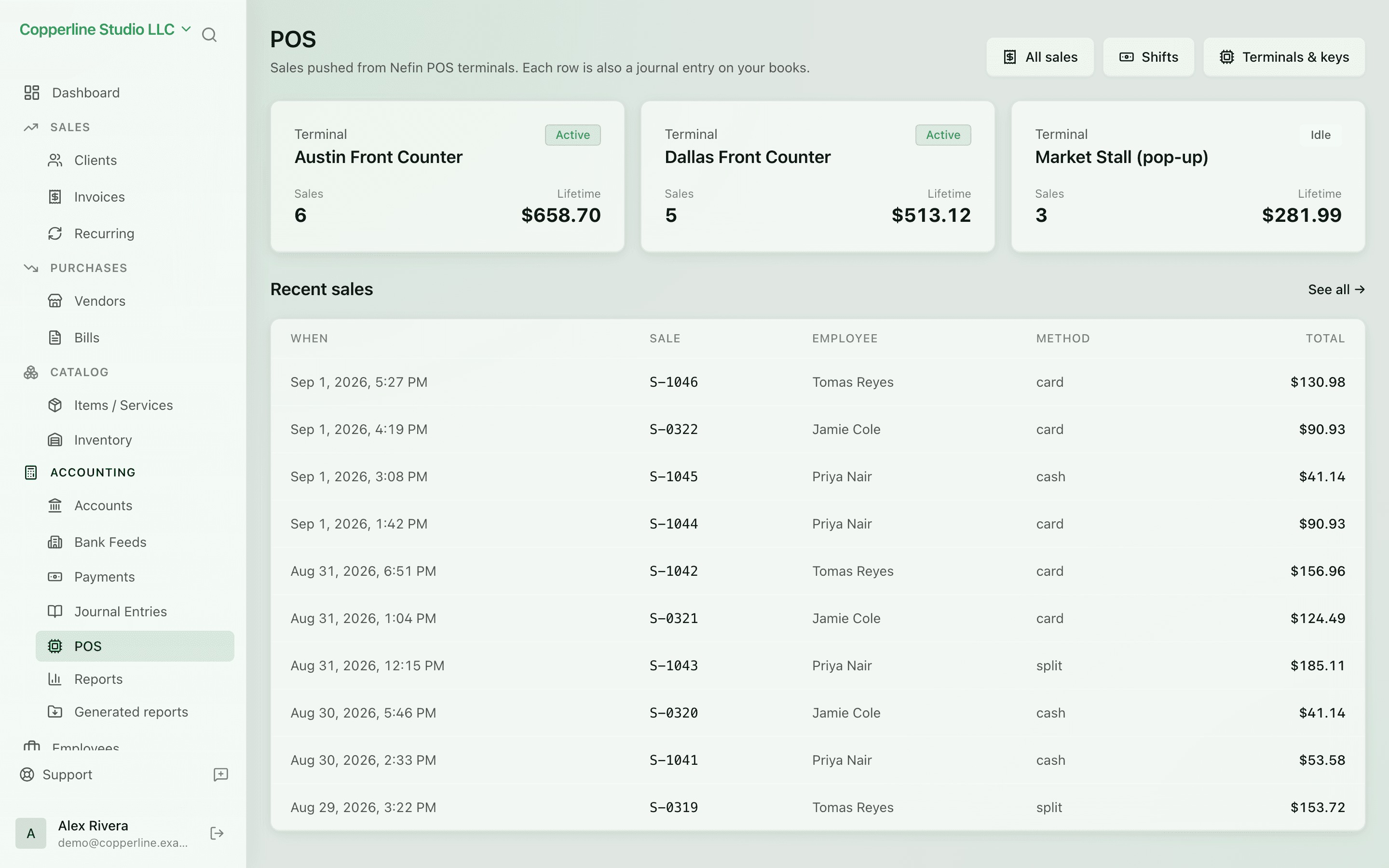
Task: Click the Payments banknote icon
Action: pyautogui.click(x=55, y=576)
